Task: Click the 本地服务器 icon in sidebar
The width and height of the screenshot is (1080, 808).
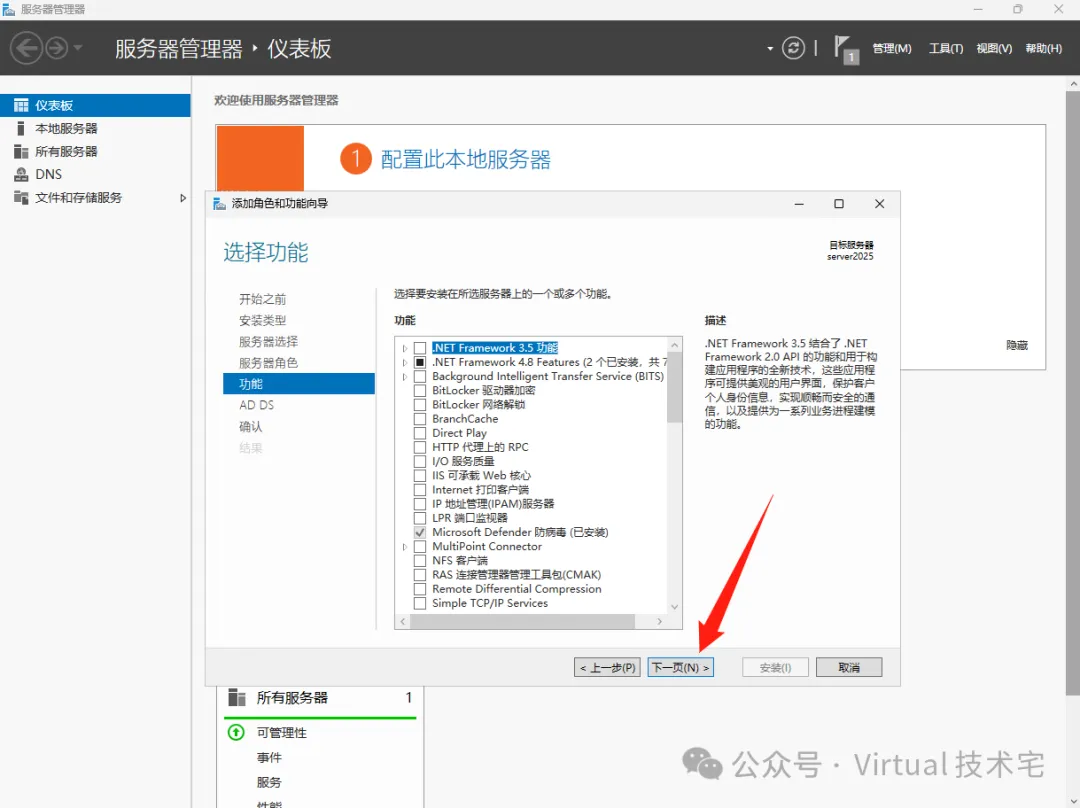Action: [x=21, y=128]
